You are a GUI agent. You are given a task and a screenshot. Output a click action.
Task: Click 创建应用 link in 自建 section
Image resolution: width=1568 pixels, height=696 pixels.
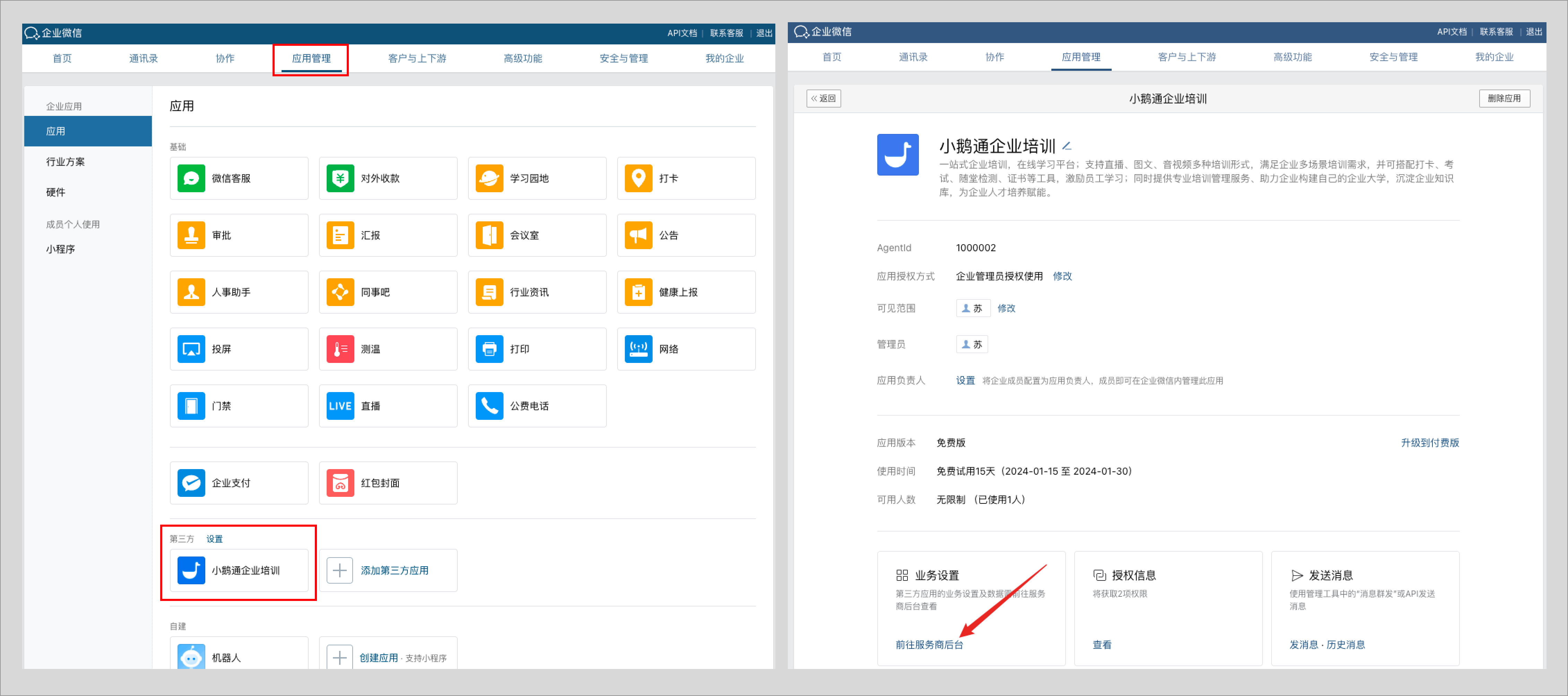point(378,657)
